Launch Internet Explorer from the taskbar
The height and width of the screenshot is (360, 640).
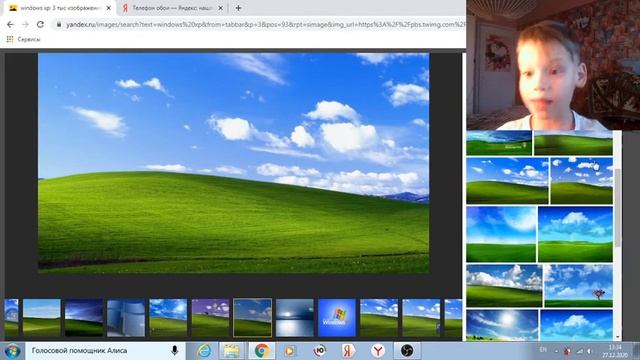coord(204,351)
